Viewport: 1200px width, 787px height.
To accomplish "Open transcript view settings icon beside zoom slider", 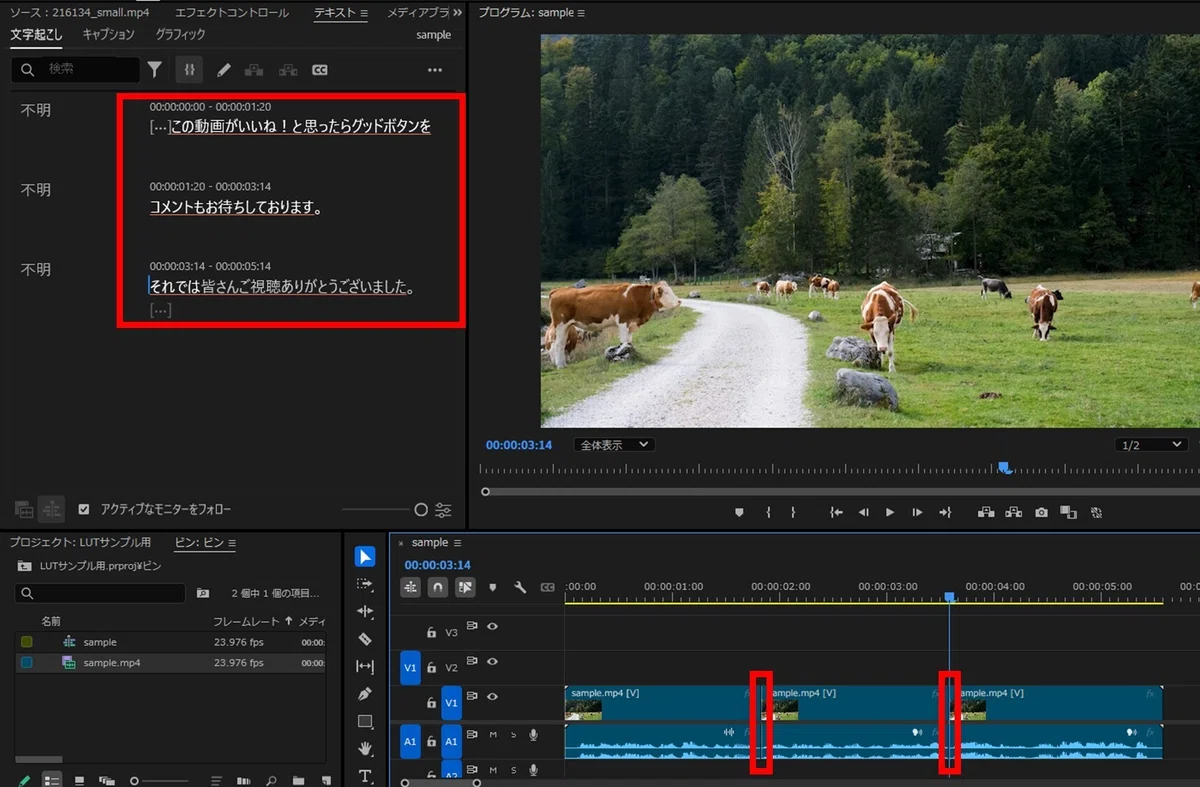I will (443, 510).
